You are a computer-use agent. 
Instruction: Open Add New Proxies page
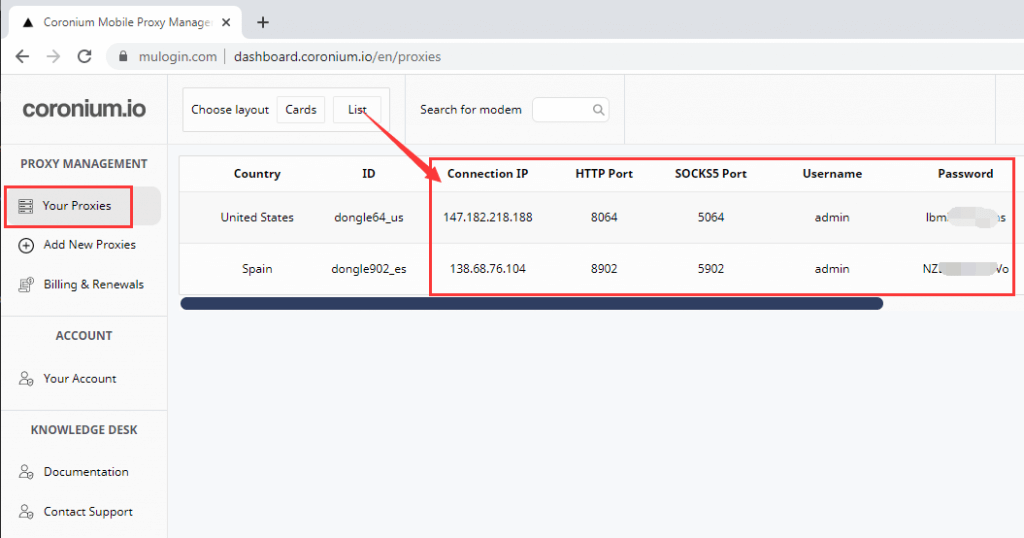click(x=89, y=245)
